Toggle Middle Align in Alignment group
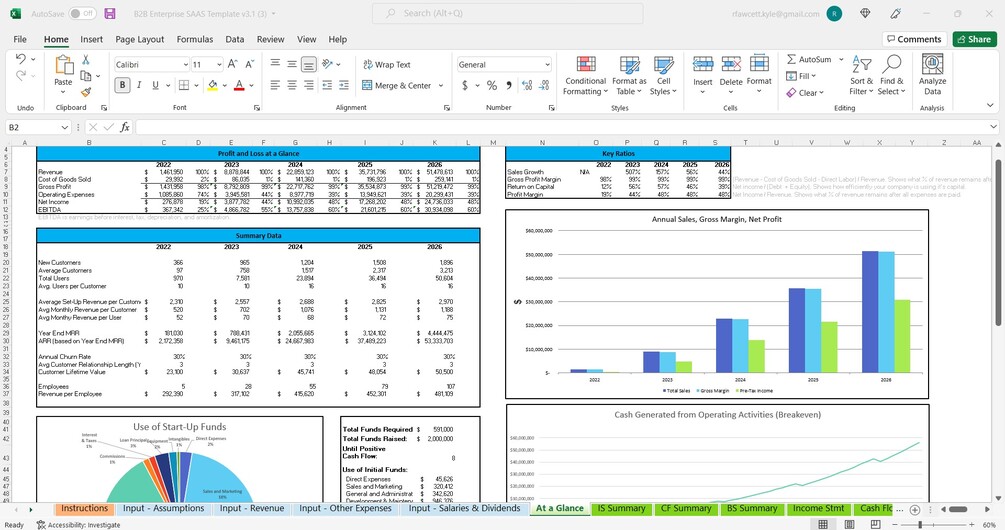1005x530 pixels. tap(292, 64)
